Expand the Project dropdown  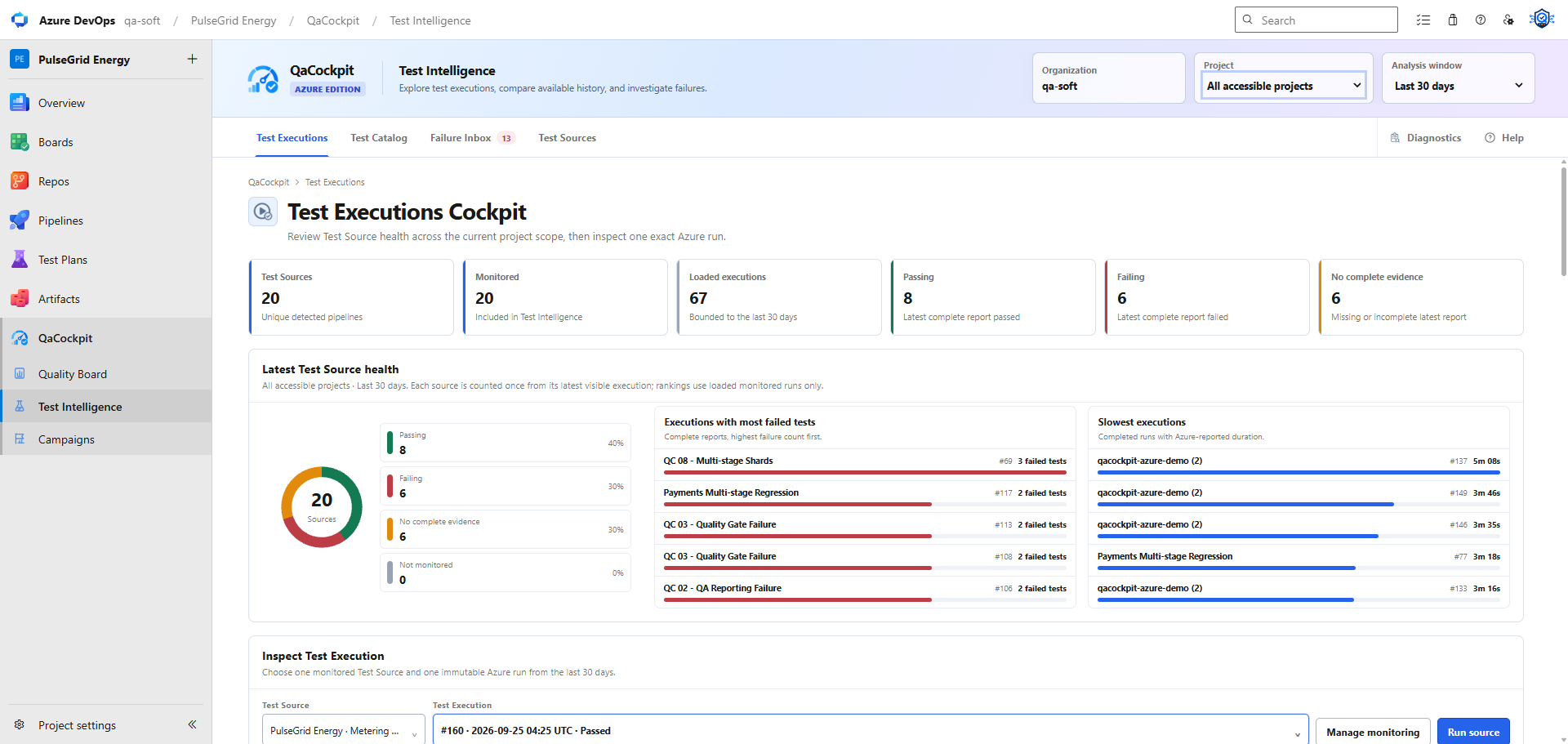[x=1284, y=86]
